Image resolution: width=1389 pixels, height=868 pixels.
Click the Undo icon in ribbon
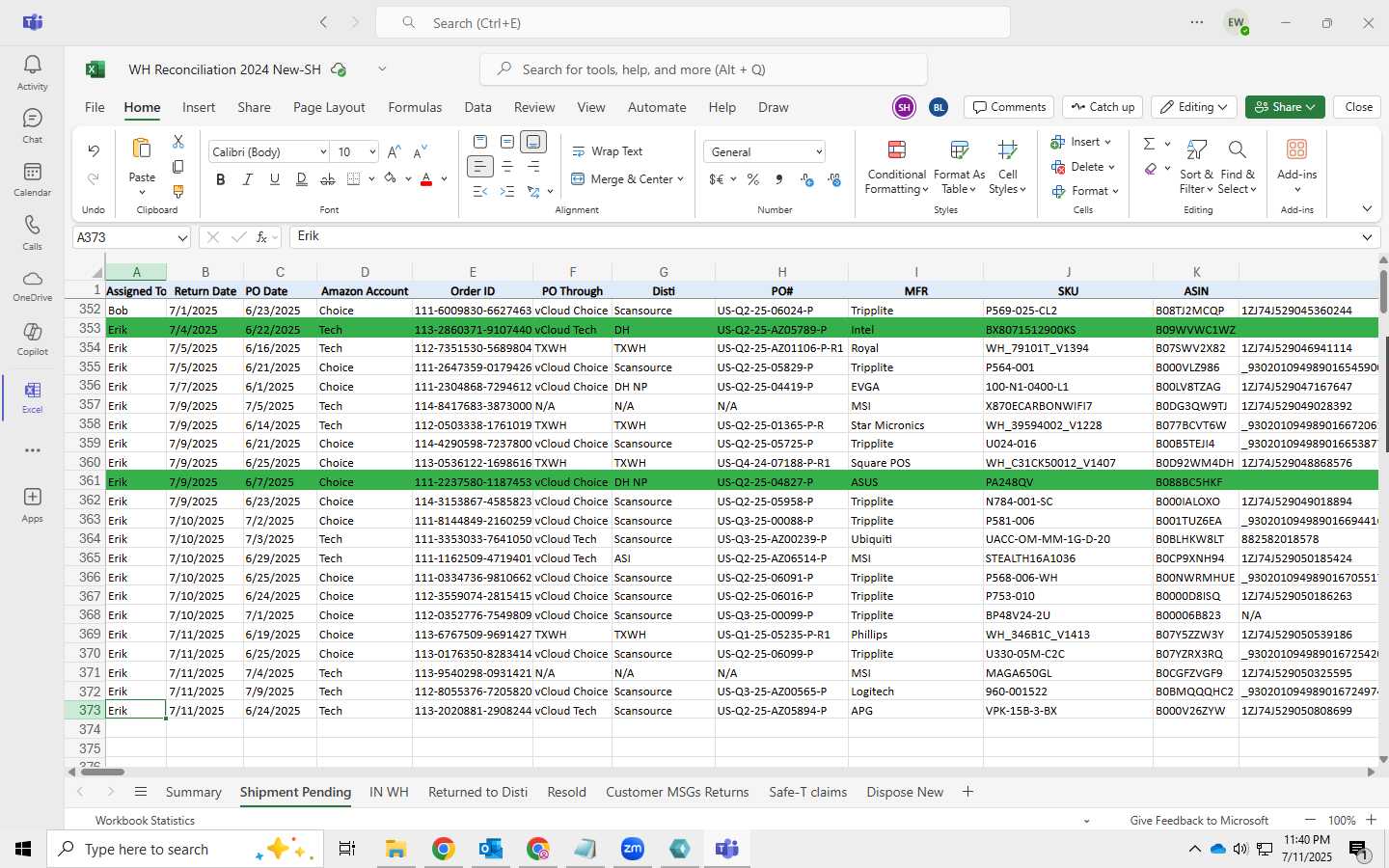click(x=94, y=150)
